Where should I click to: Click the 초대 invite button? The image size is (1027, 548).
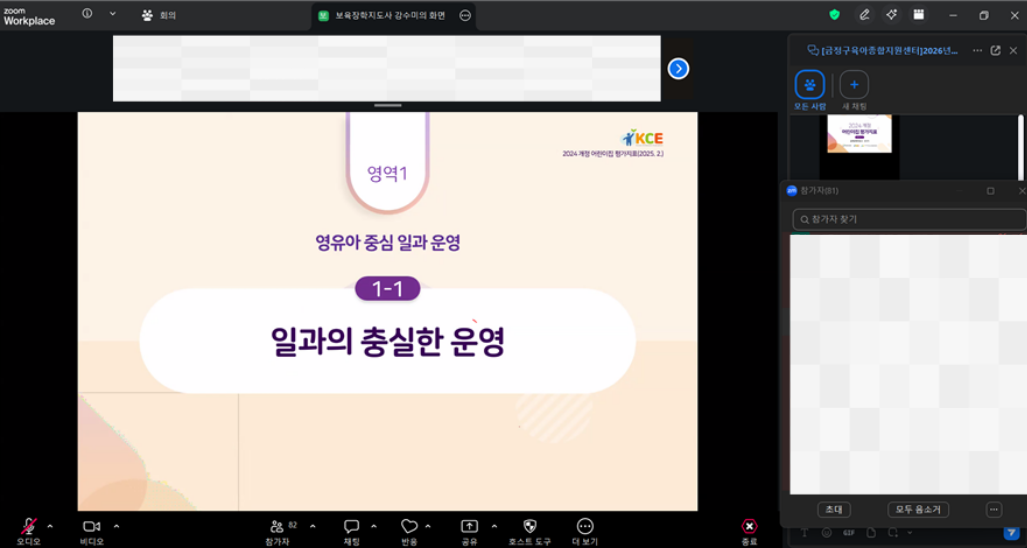coord(832,509)
